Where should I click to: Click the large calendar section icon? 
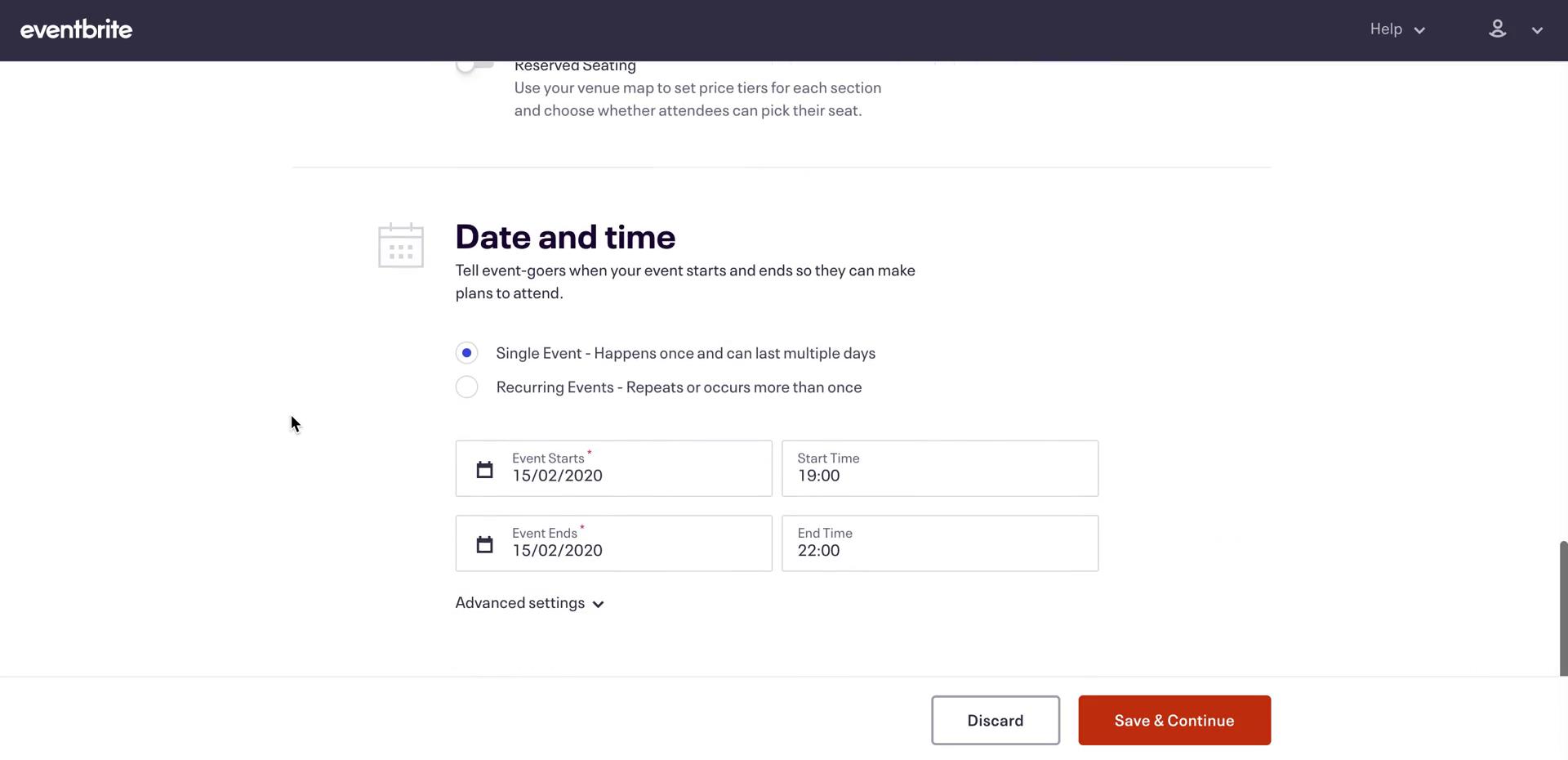click(x=401, y=245)
